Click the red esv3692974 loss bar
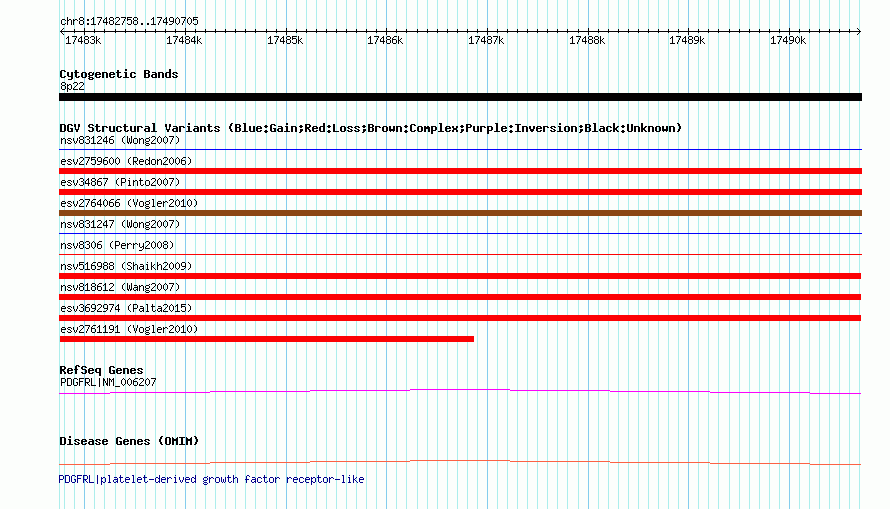The image size is (890, 509). (460, 318)
